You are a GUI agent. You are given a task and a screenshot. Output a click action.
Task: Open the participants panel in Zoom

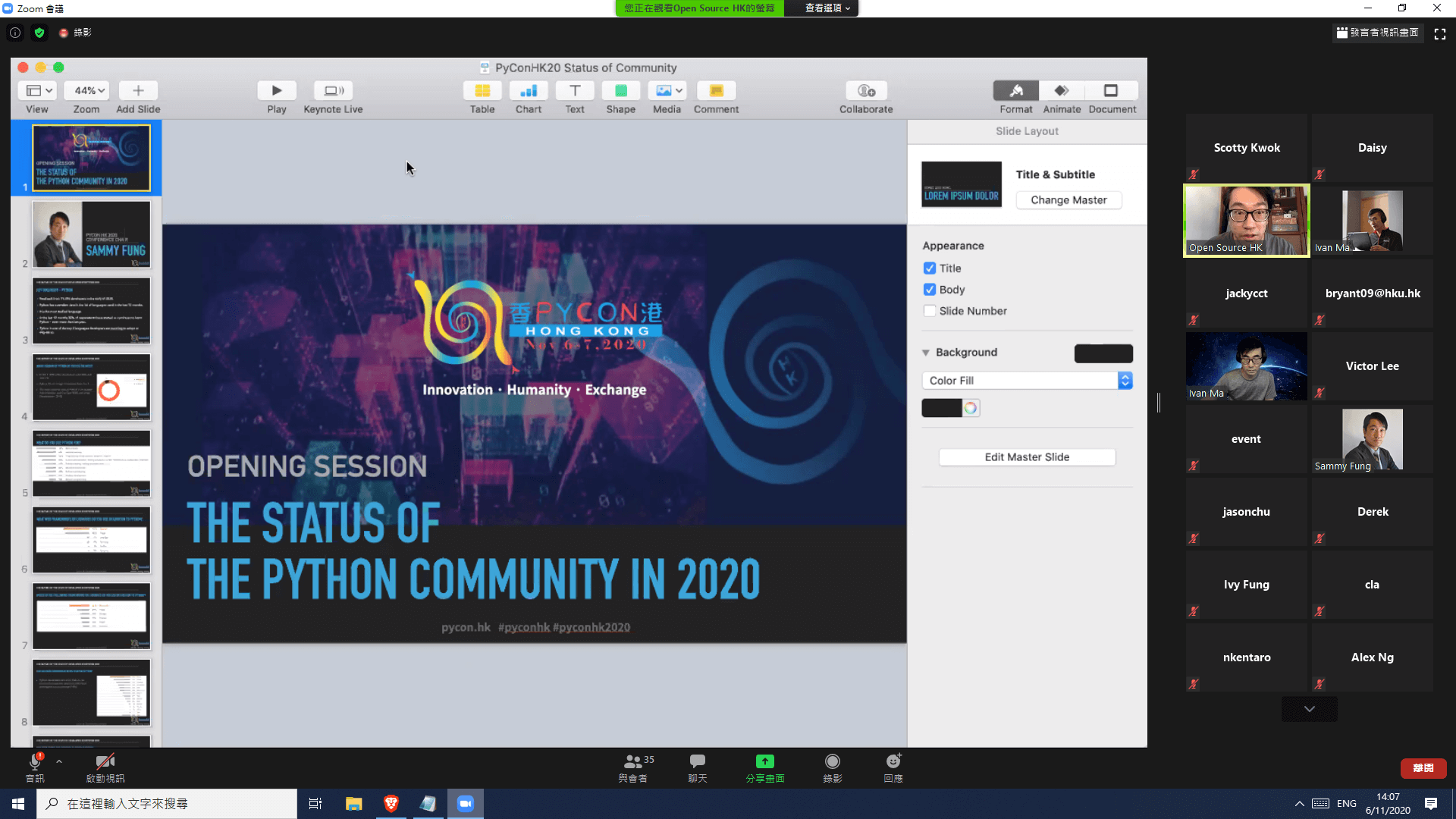634,767
